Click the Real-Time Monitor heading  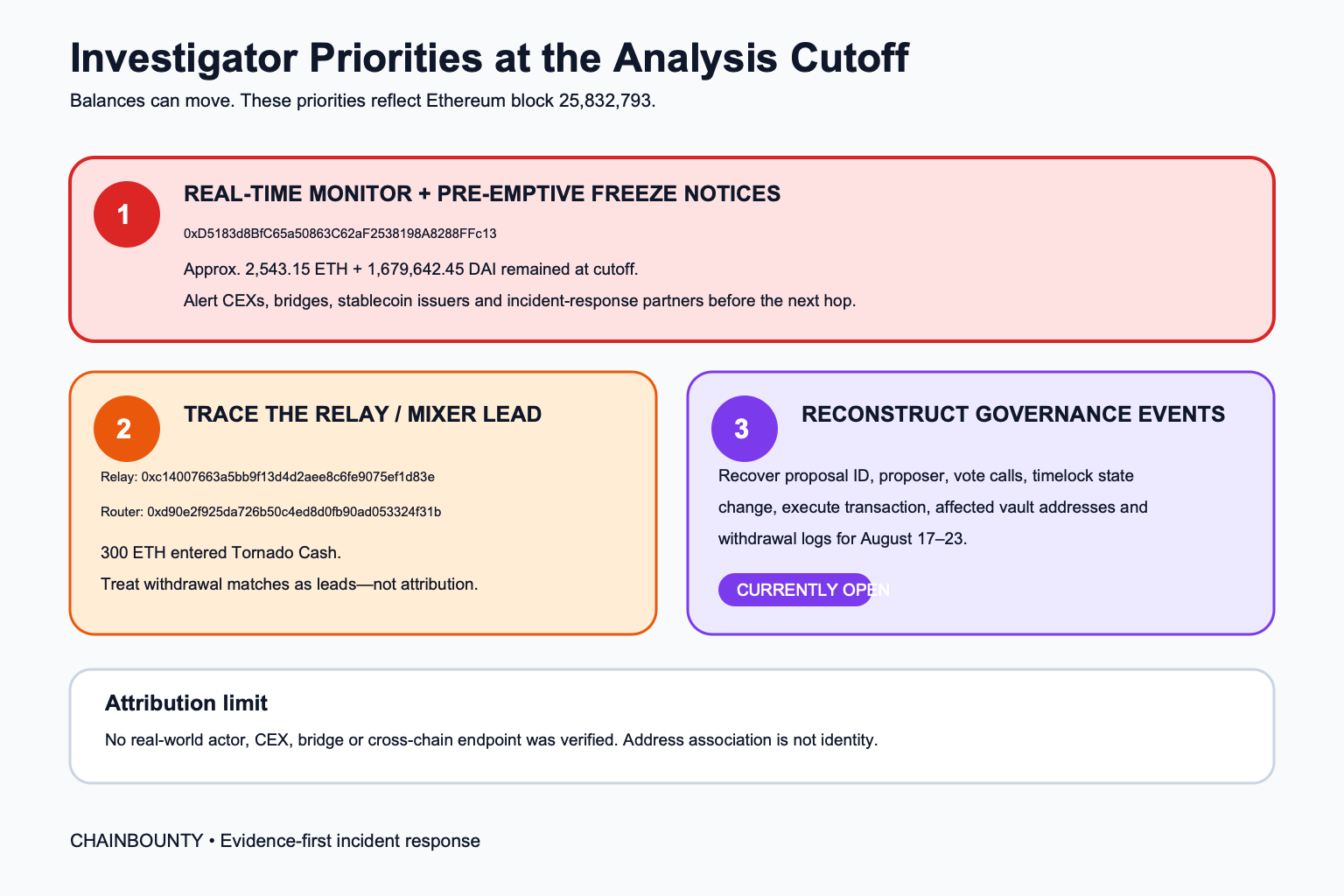[482, 193]
